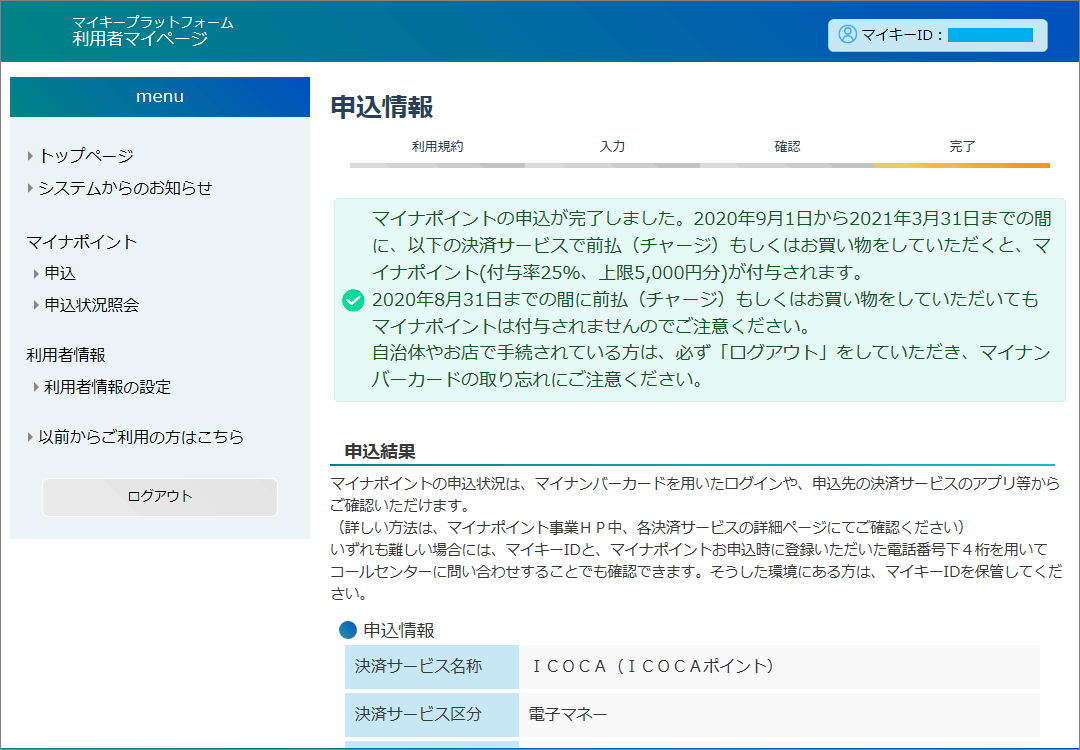Click the masked マイキーID value field
The image size is (1080, 750).
click(990, 35)
